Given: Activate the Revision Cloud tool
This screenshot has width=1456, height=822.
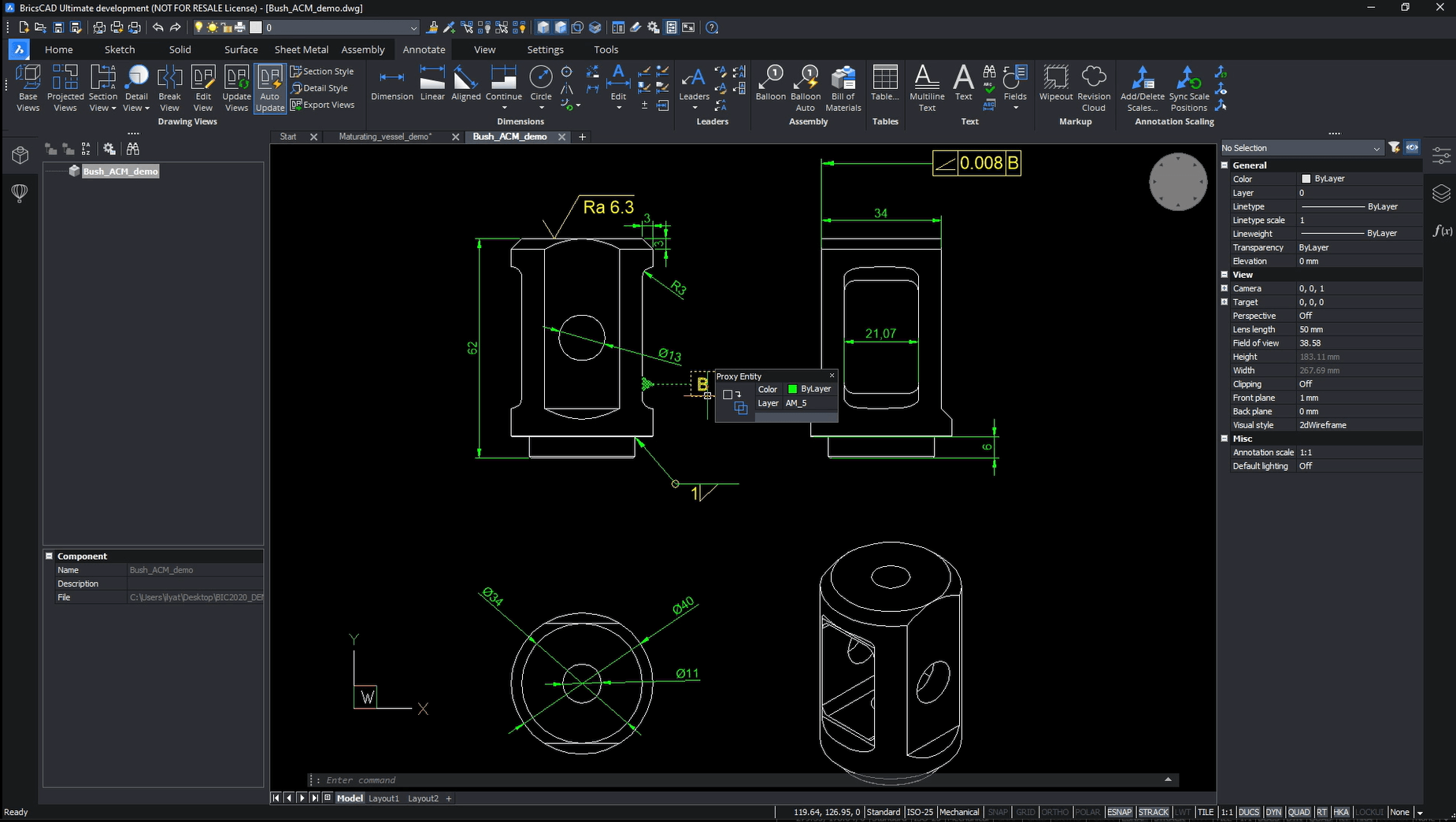Looking at the screenshot, I should pos(1093,87).
